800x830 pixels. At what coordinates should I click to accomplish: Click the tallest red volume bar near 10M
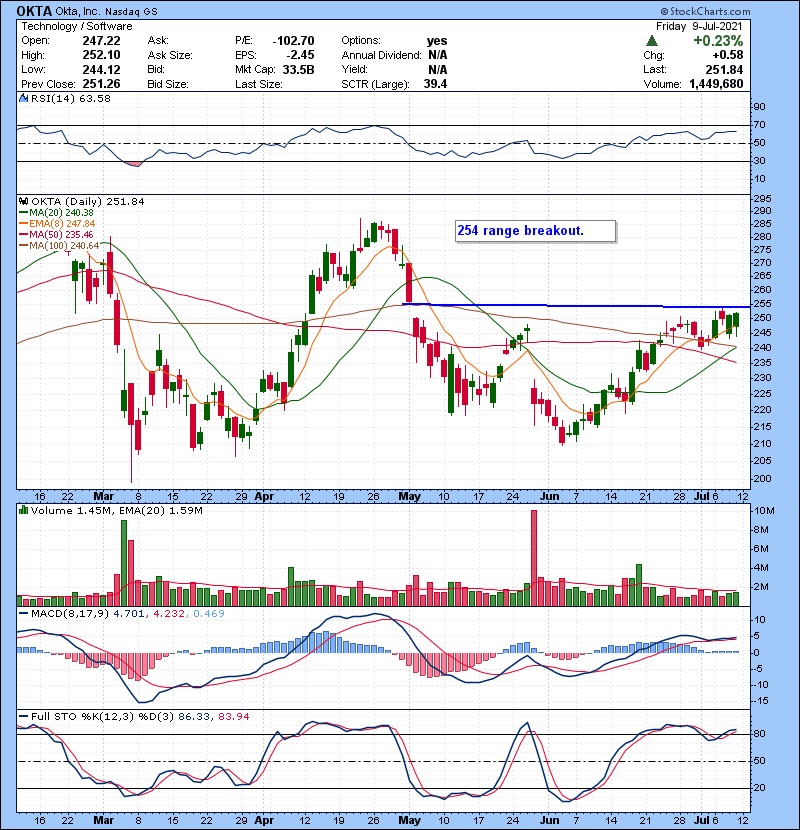coord(534,558)
